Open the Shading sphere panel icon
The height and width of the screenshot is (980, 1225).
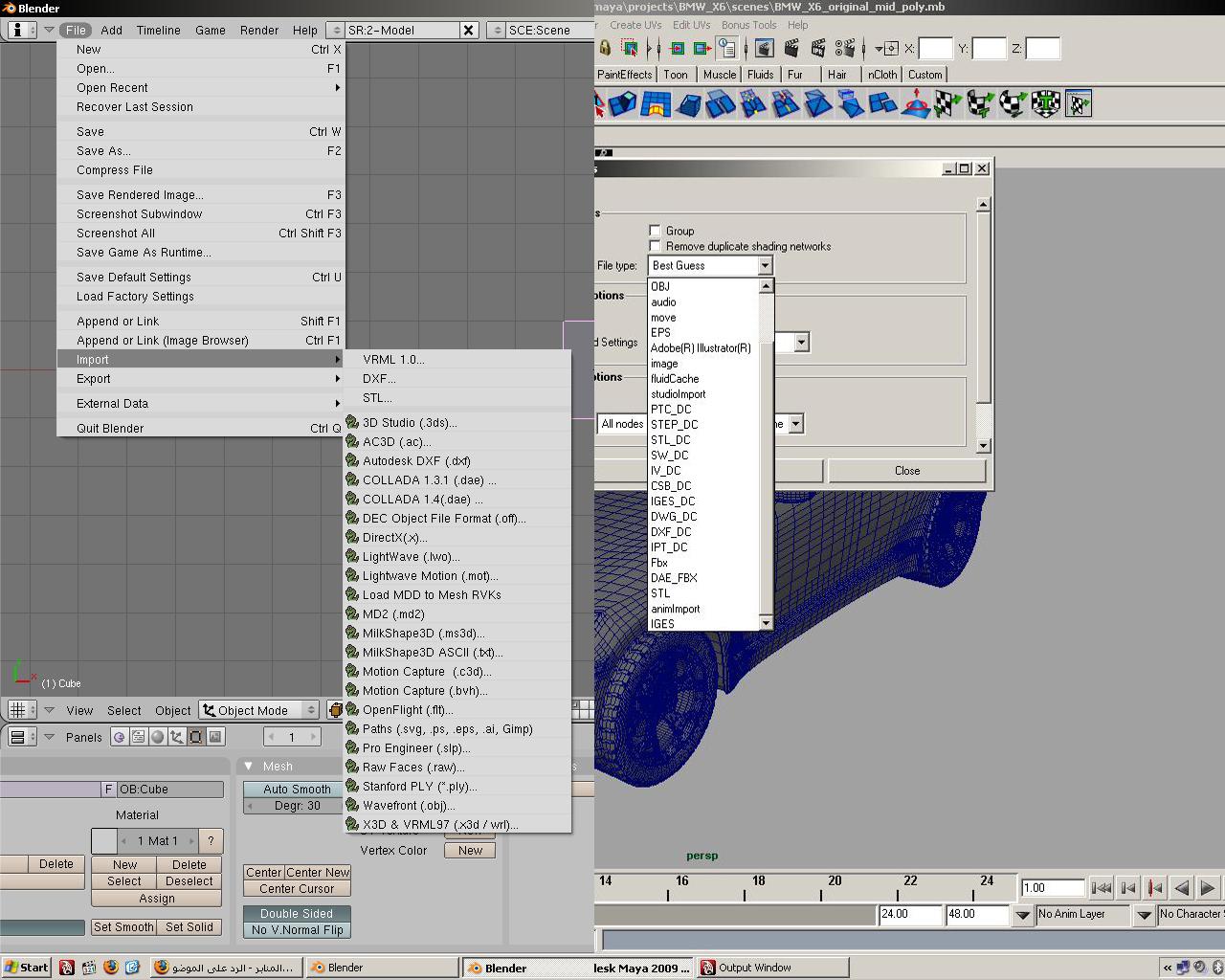coord(157,737)
